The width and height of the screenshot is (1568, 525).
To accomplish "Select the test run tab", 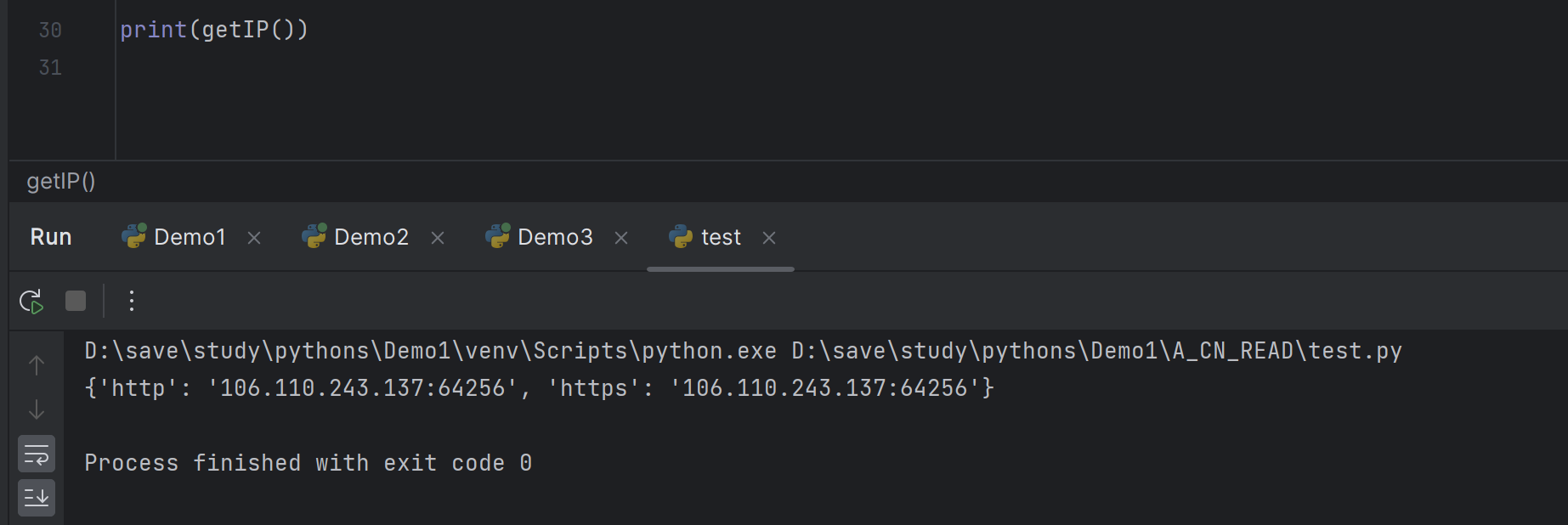I will click(720, 237).
